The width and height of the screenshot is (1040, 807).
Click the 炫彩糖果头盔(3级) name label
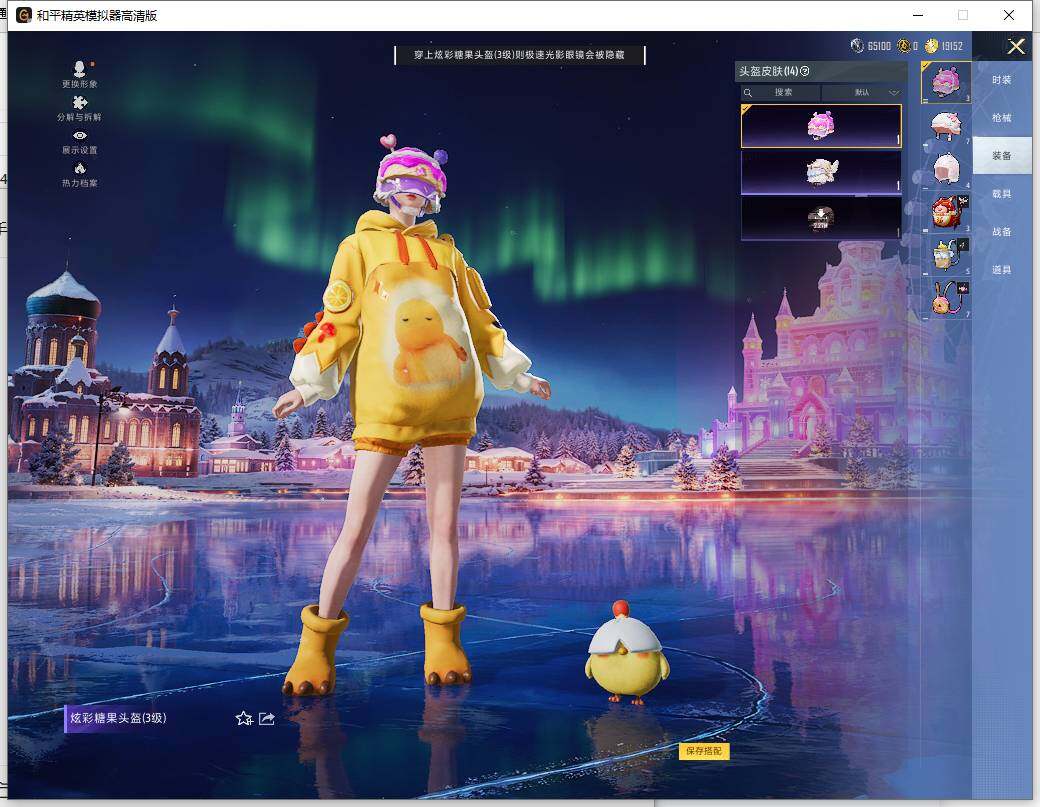pyautogui.click(x=118, y=718)
